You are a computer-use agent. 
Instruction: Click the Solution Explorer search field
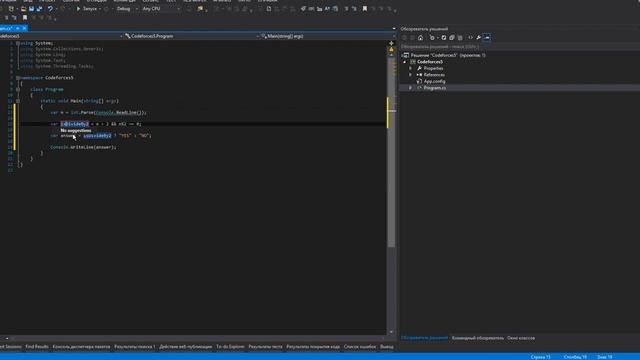(518, 47)
